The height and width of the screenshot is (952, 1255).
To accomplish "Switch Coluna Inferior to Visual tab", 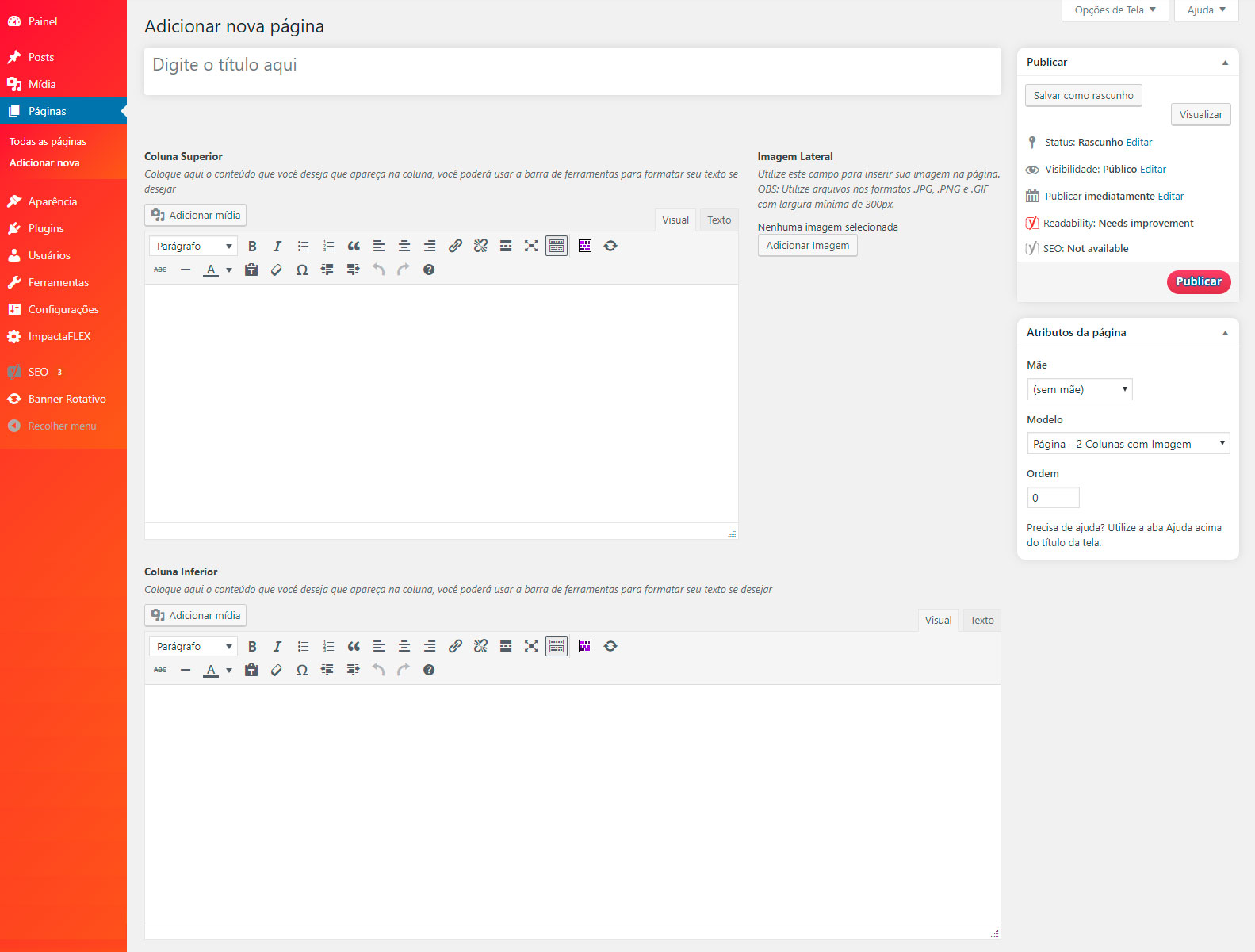I will (938, 621).
